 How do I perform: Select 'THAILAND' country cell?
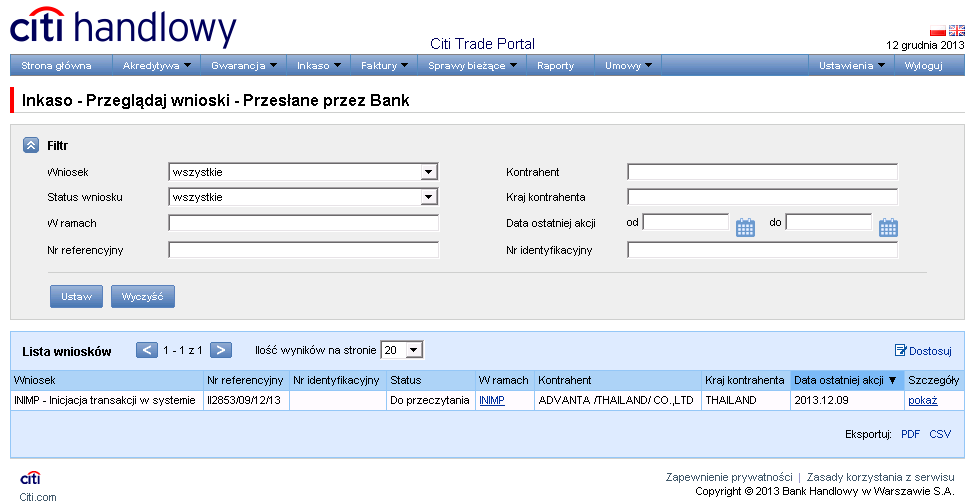pyautogui.click(x=746, y=400)
